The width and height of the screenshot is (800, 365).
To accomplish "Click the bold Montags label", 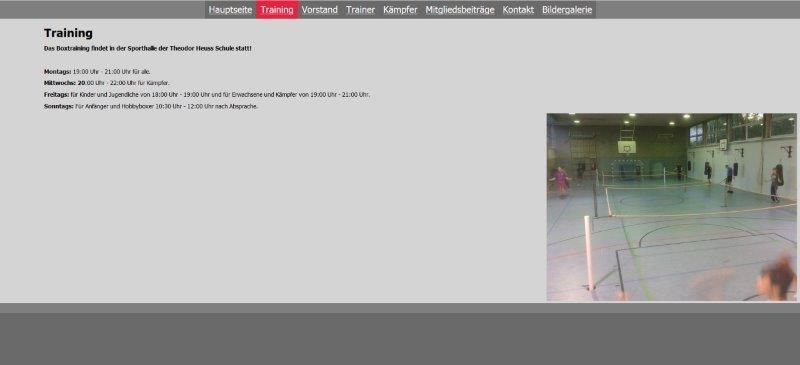I will pyautogui.click(x=57, y=71).
